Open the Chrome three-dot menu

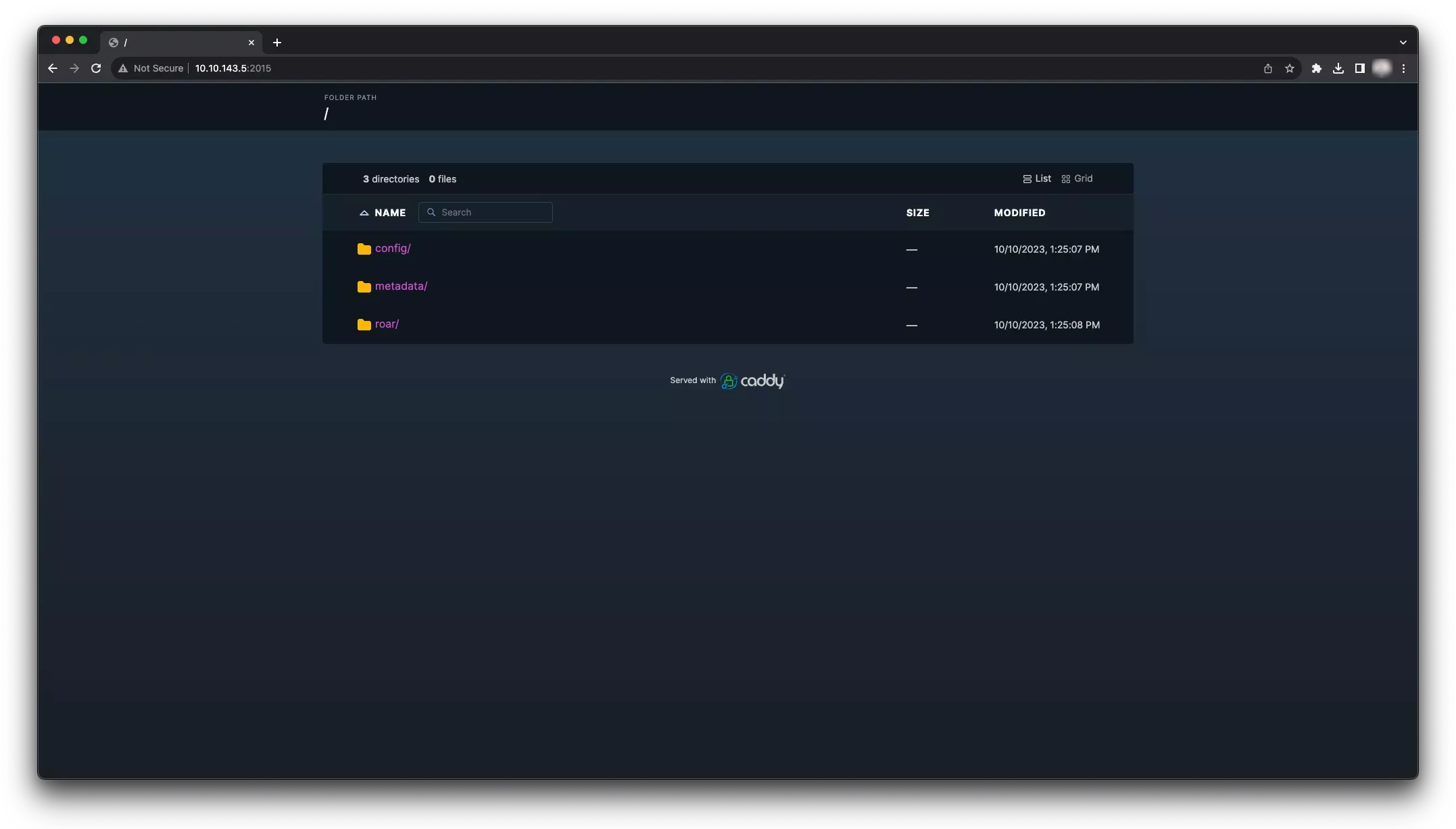pos(1404,68)
